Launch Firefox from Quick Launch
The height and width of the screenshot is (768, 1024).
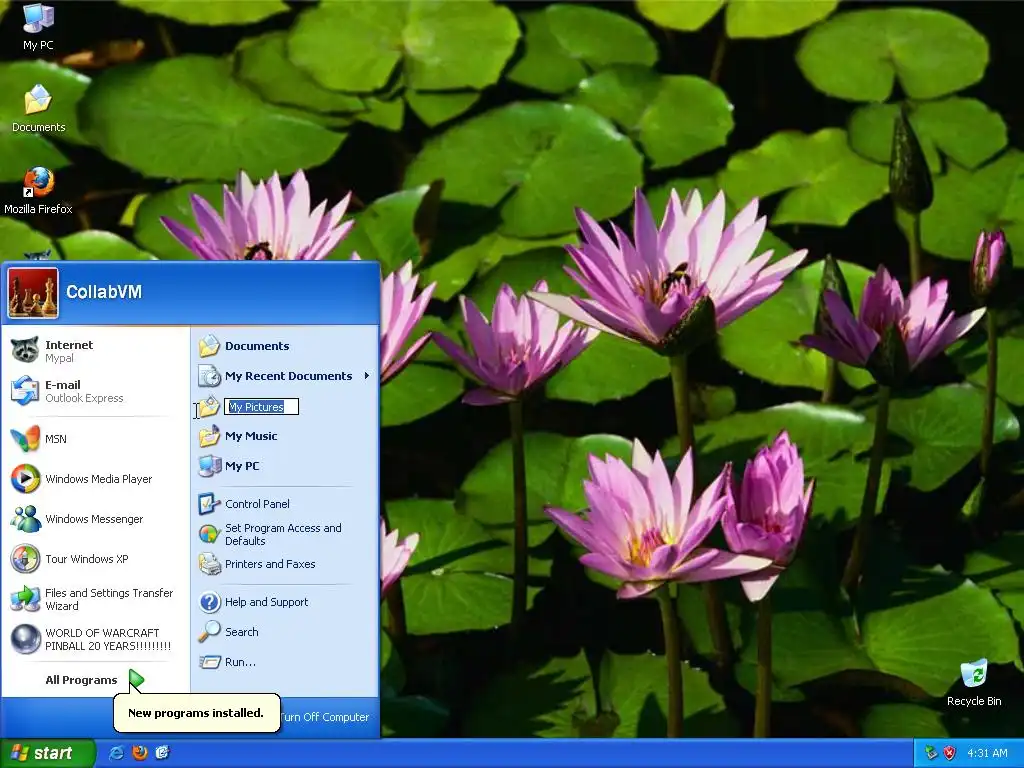click(140, 753)
